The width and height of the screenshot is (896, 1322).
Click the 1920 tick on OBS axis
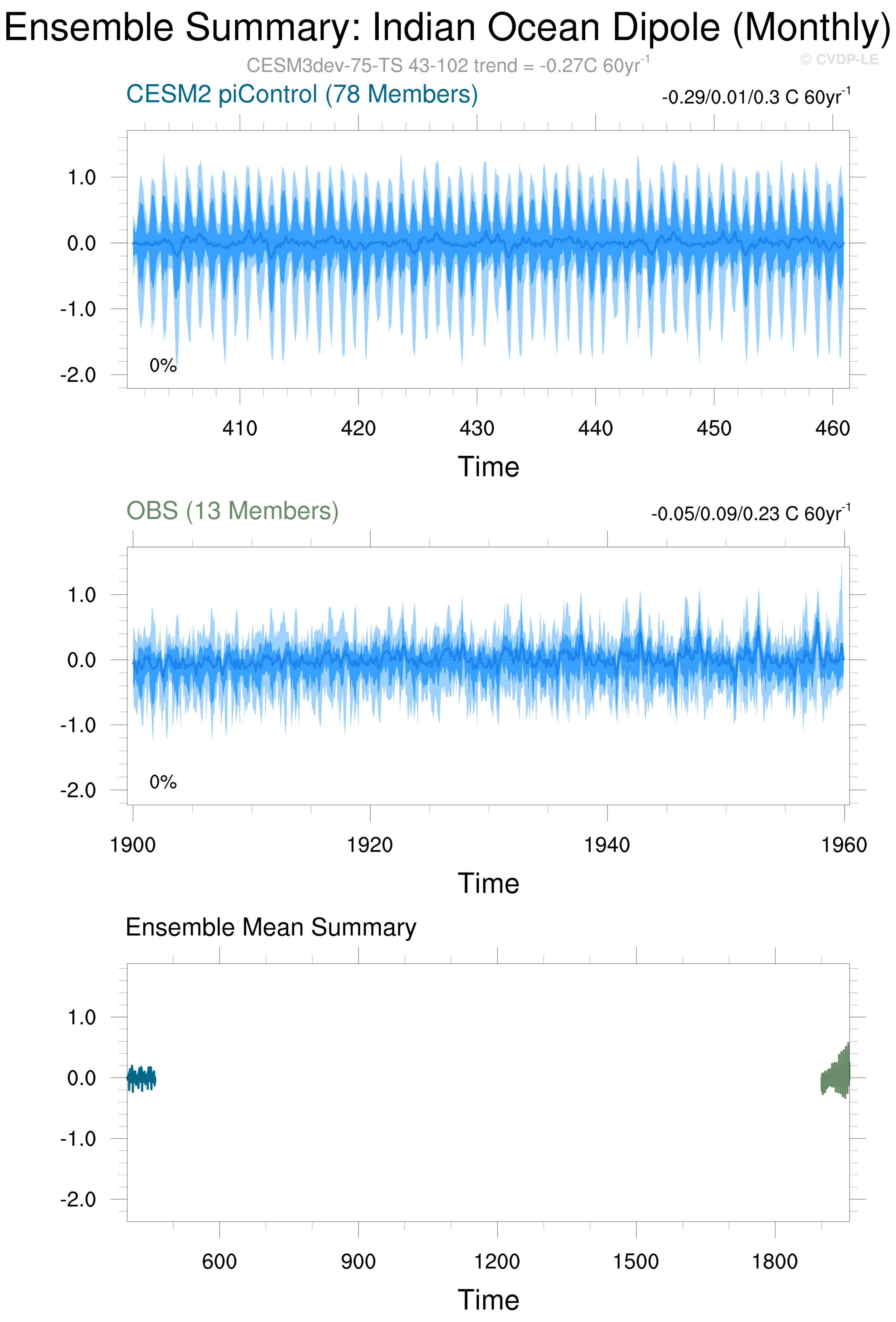click(x=370, y=845)
